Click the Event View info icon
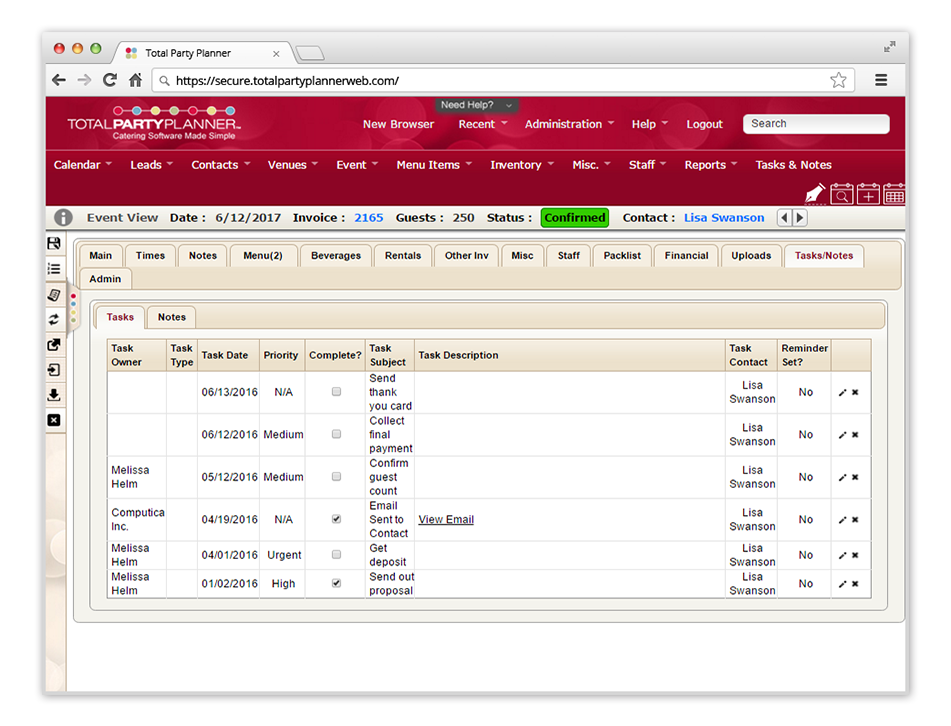The image size is (951, 726). pyautogui.click(x=63, y=217)
